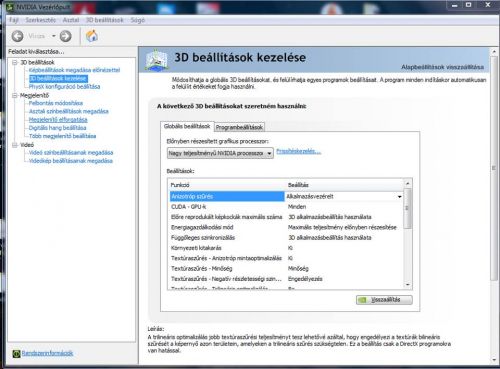Switch to the Programbeállítások tab

coord(239,127)
